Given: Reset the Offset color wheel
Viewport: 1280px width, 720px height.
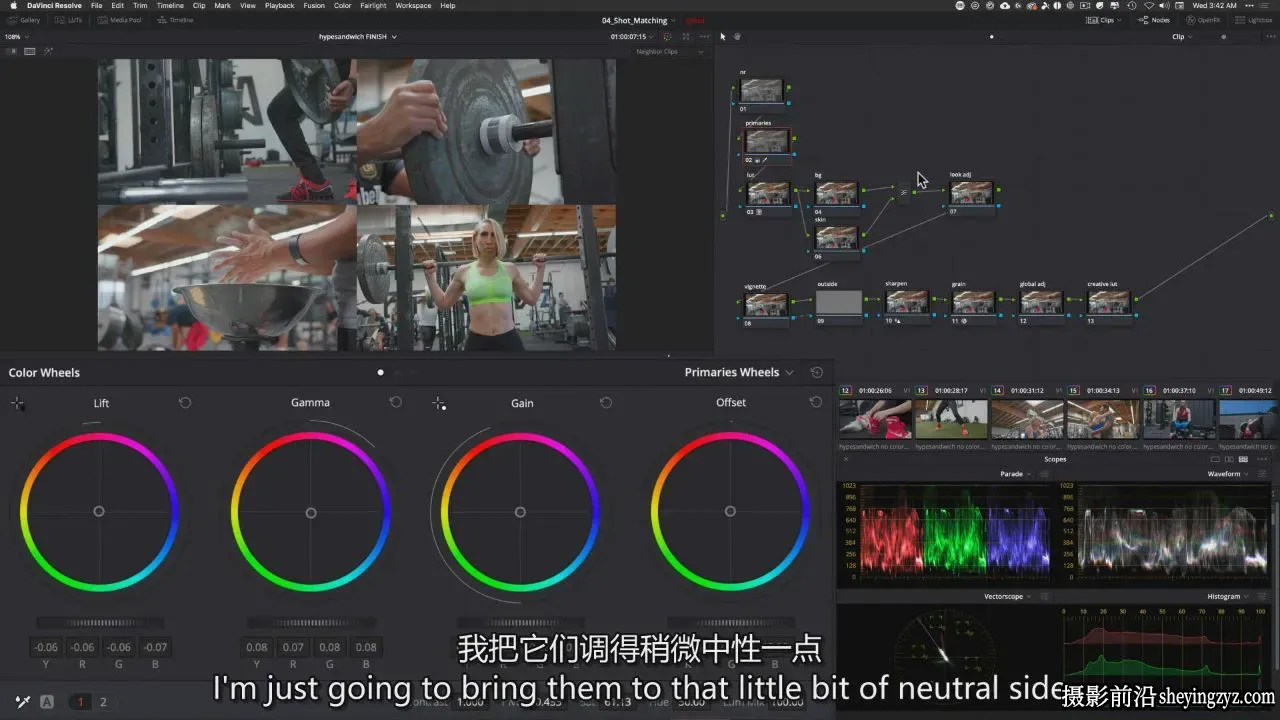Looking at the screenshot, I should [x=816, y=403].
